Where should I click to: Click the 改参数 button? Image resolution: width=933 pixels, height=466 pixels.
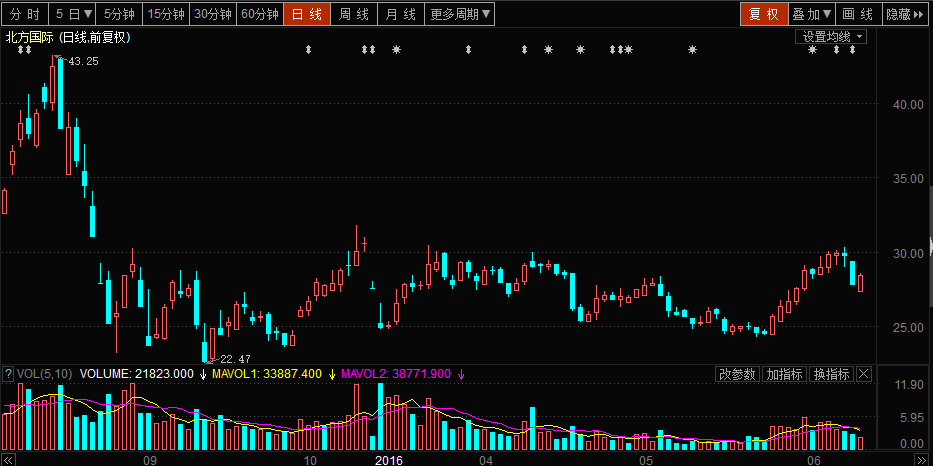pos(737,374)
